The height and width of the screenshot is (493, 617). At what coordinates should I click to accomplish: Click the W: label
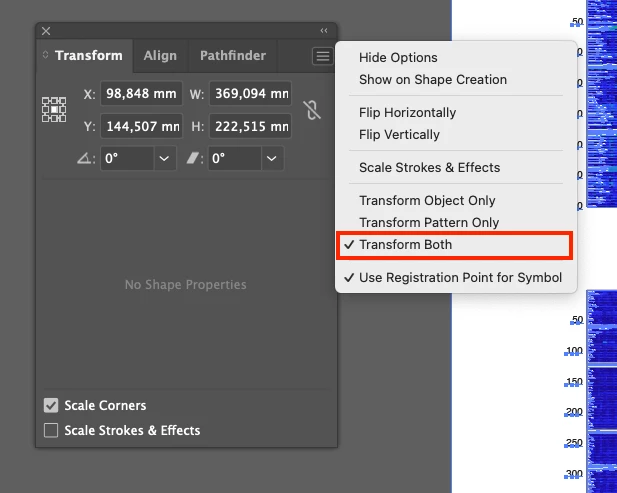pos(197,94)
